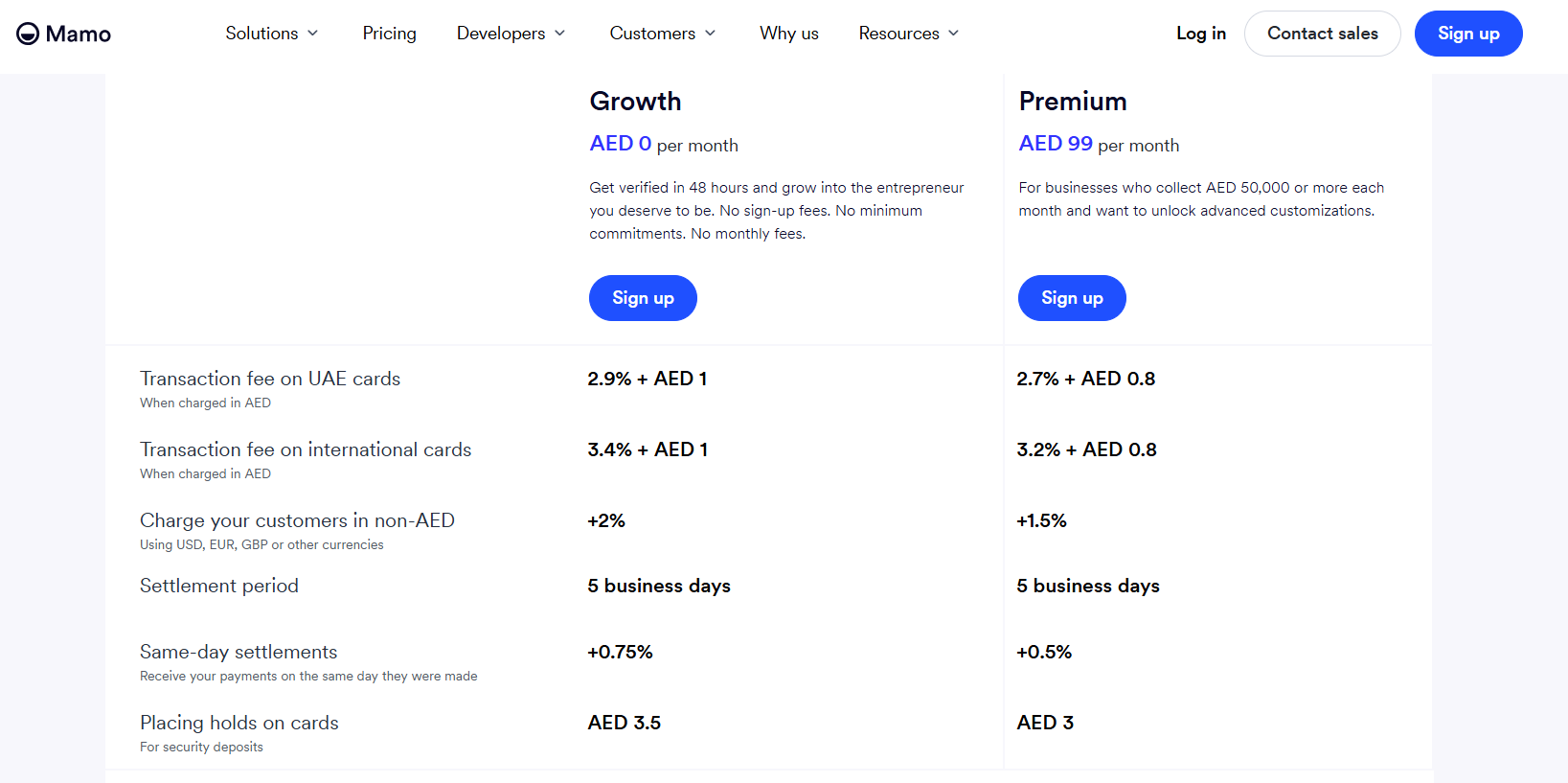Expand the Developers dropdown chevron
The width and height of the screenshot is (1568, 783).
tap(560, 34)
